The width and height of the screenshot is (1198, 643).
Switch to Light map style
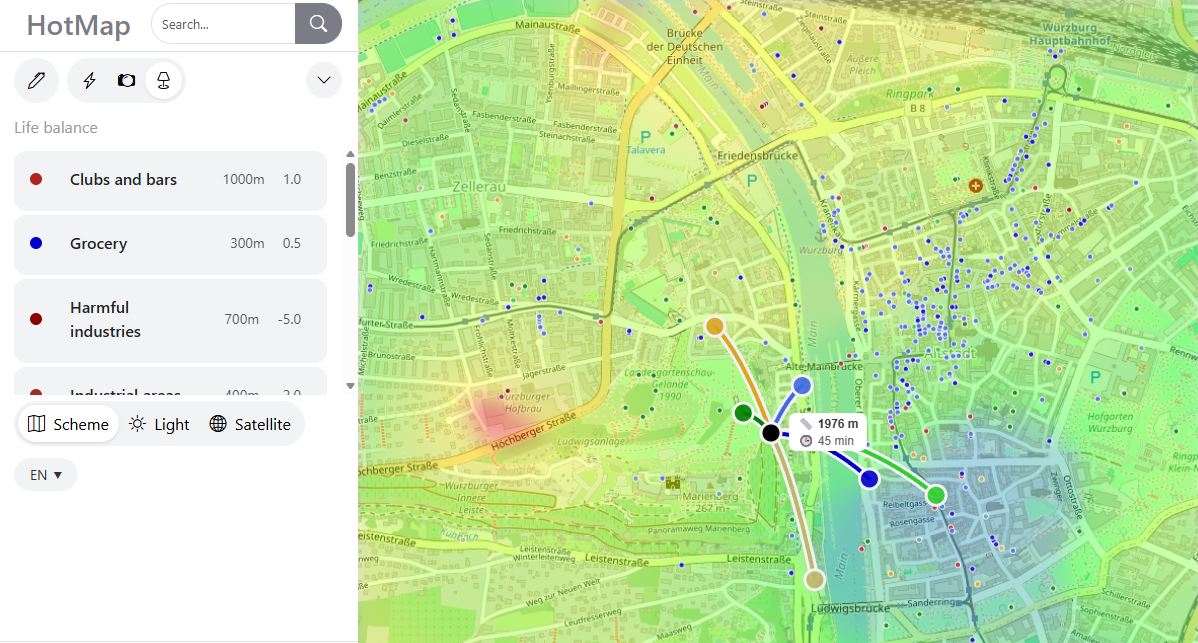(159, 425)
